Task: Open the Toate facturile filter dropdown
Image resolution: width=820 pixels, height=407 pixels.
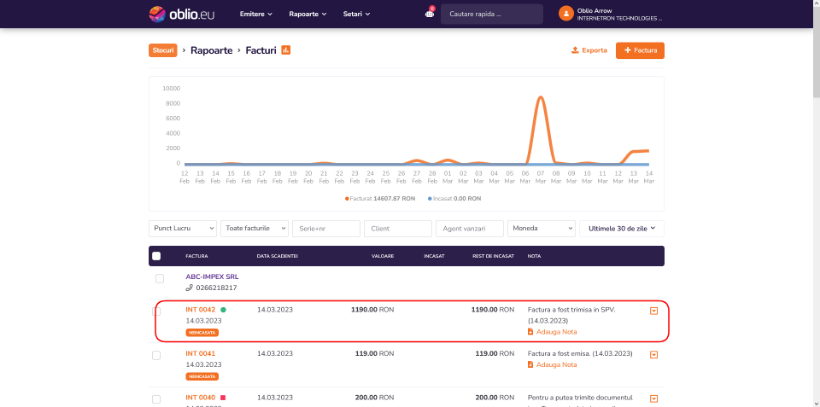Action: click(x=255, y=229)
